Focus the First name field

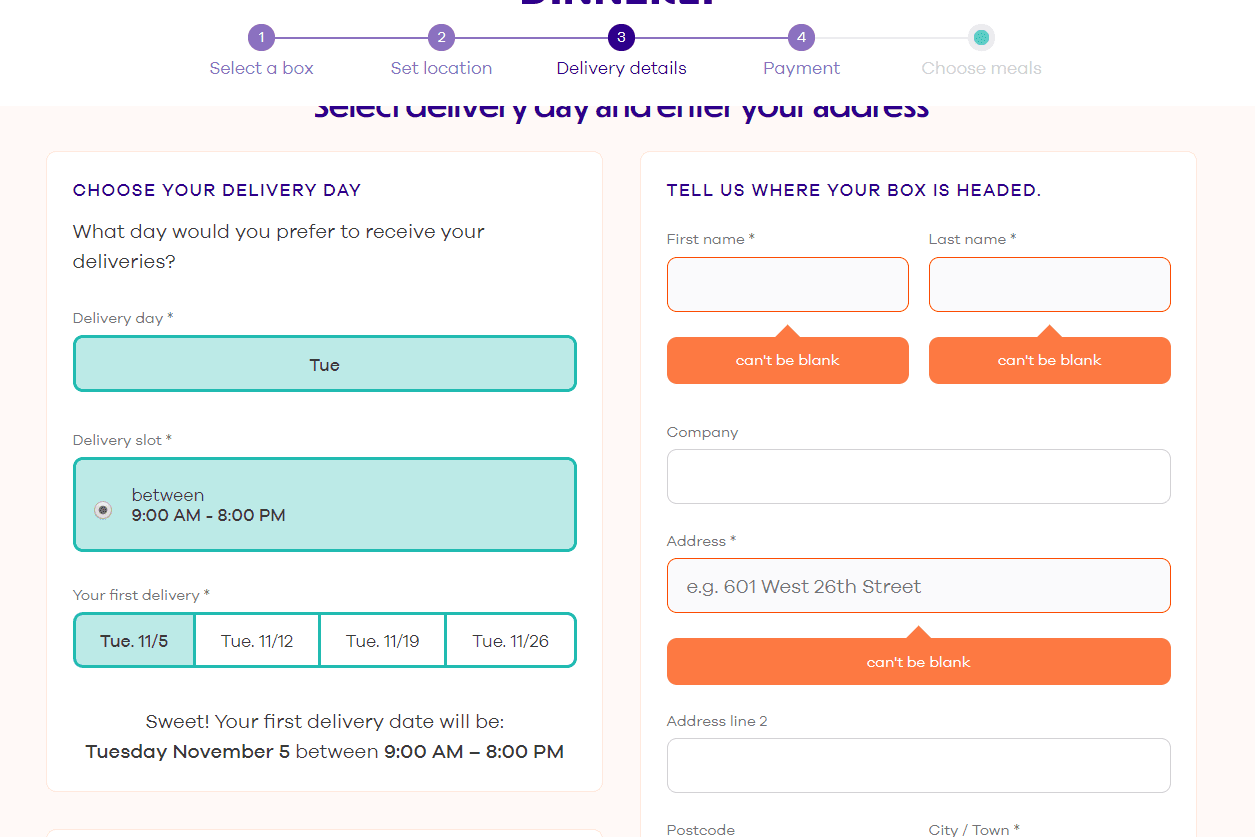(x=788, y=284)
